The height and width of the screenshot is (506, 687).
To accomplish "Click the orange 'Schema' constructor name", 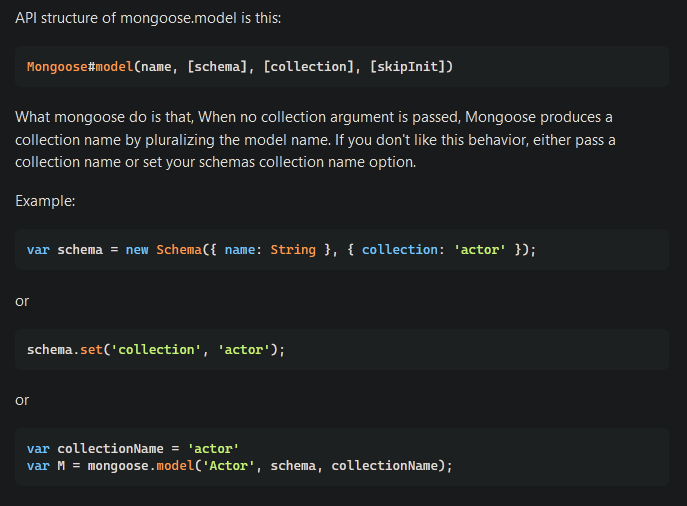I will coord(178,249).
